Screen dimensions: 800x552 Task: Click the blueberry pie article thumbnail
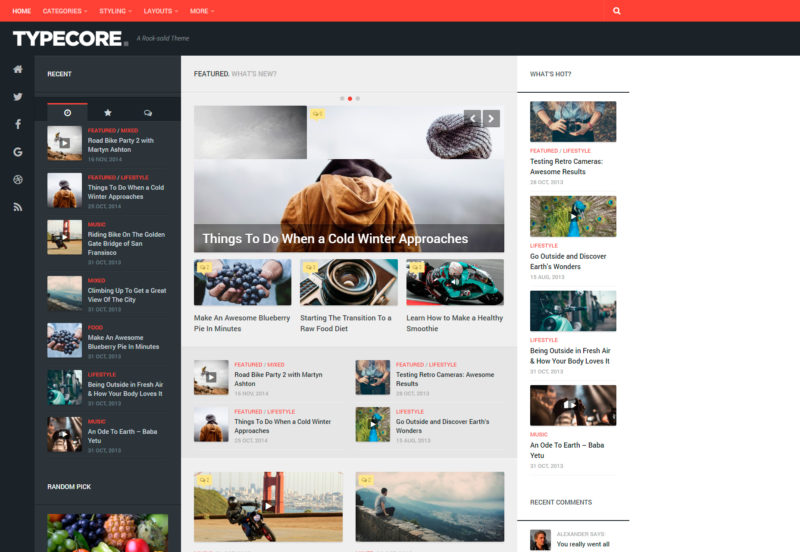click(x=243, y=282)
